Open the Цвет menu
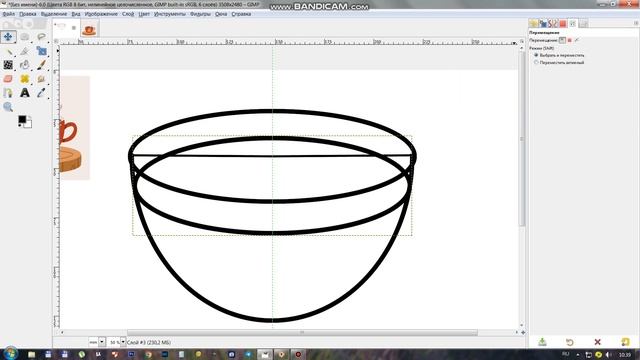 click(x=144, y=14)
